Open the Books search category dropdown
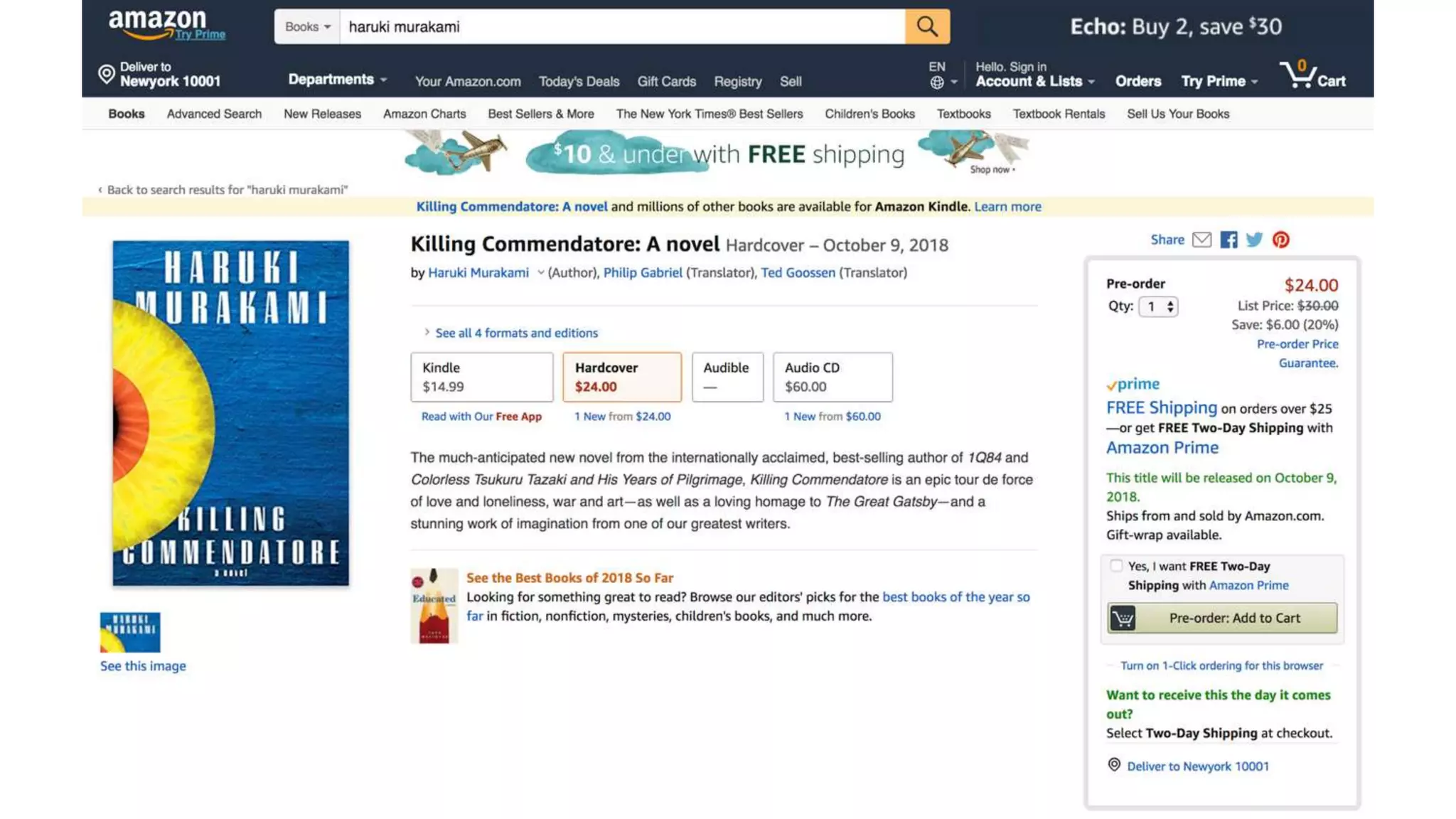The image size is (1456, 819). pyautogui.click(x=307, y=27)
